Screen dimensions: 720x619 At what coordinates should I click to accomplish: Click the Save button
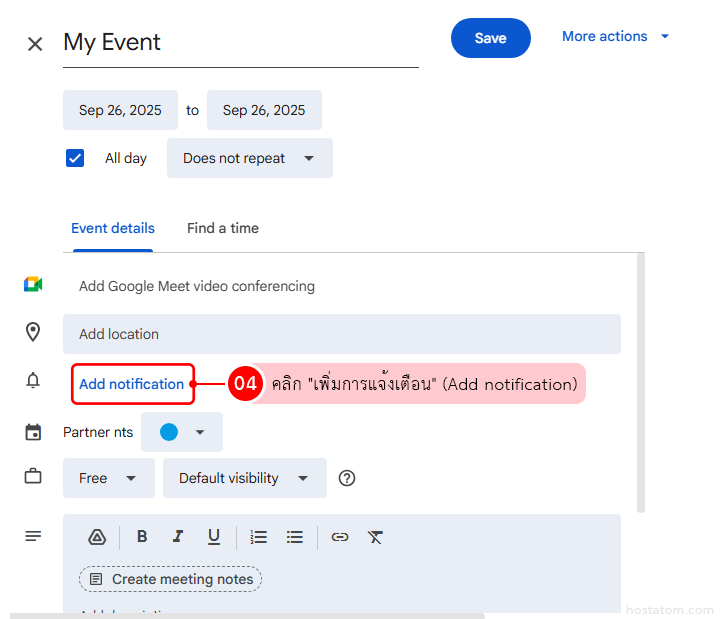490,38
